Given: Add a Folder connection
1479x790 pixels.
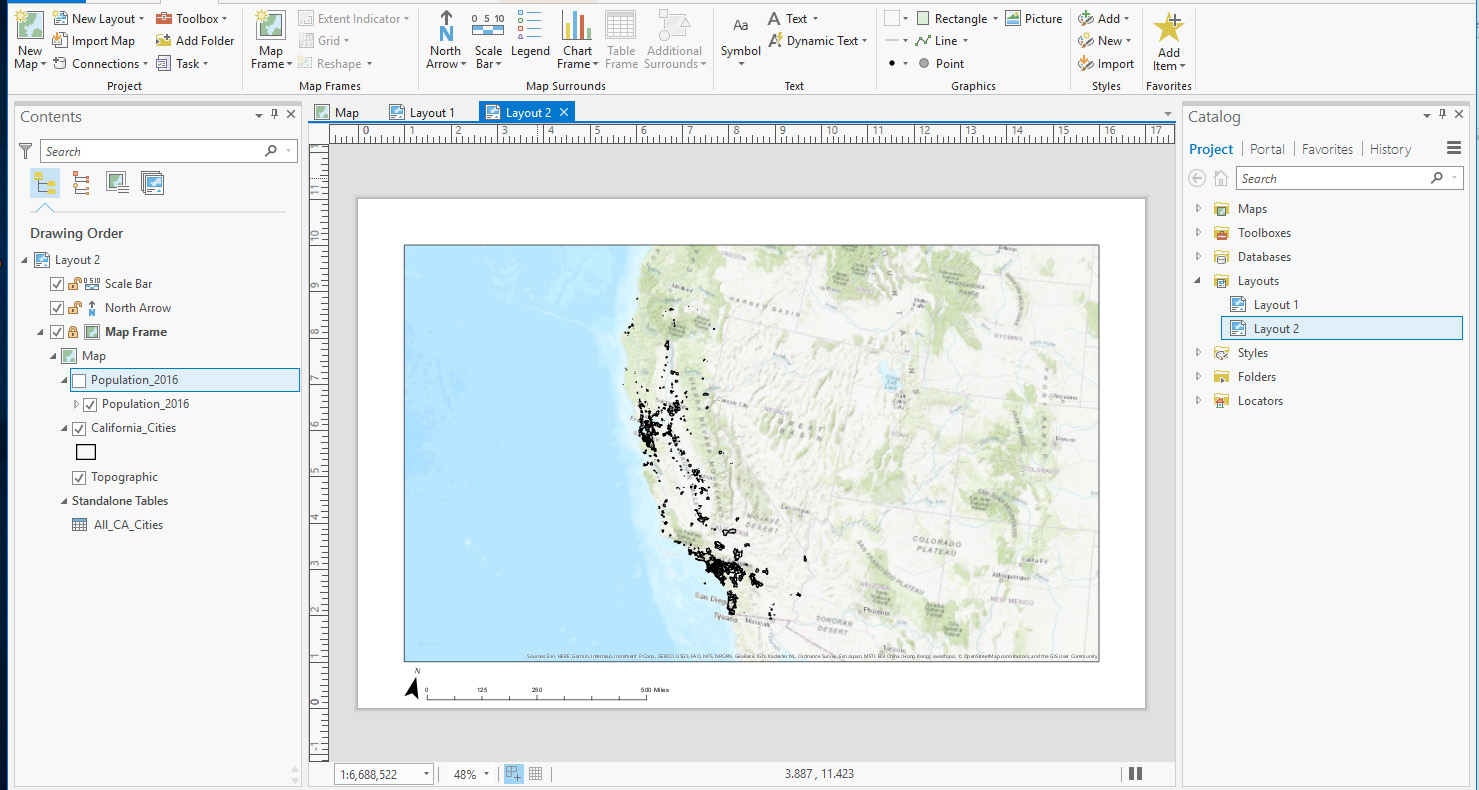Looking at the screenshot, I should 195,40.
